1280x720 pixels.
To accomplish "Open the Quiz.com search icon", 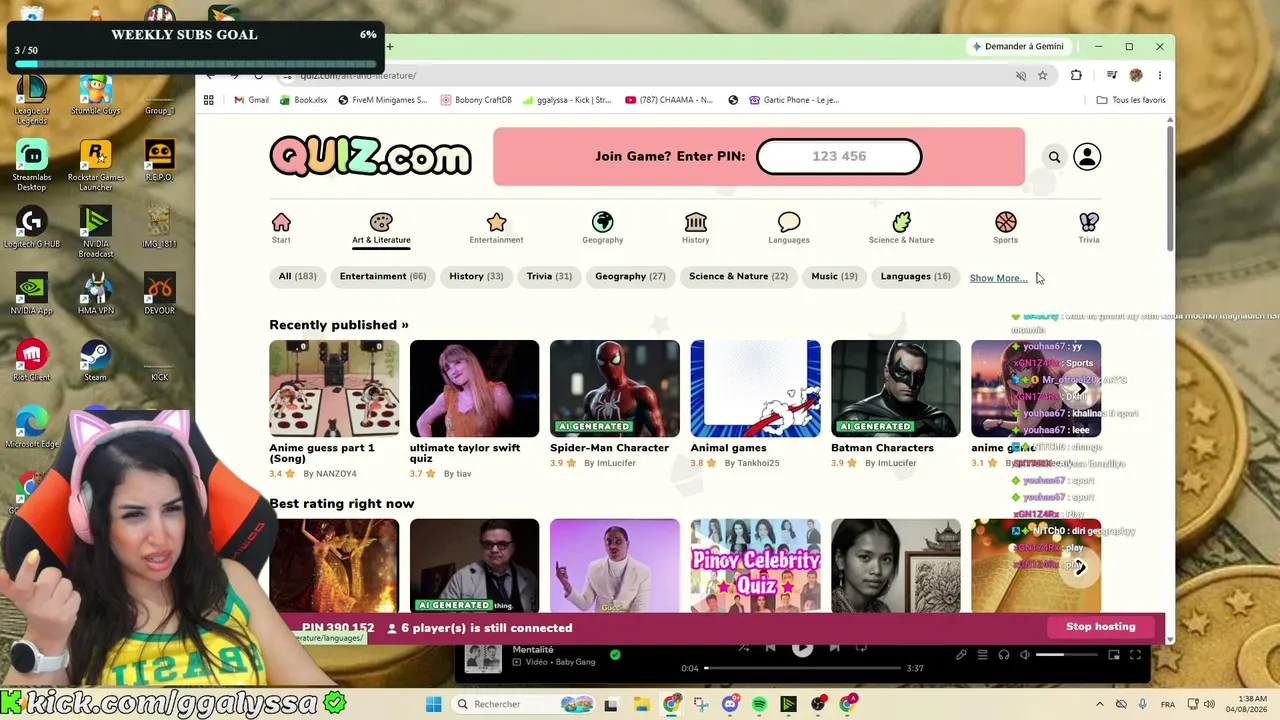I will click(1054, 157).
